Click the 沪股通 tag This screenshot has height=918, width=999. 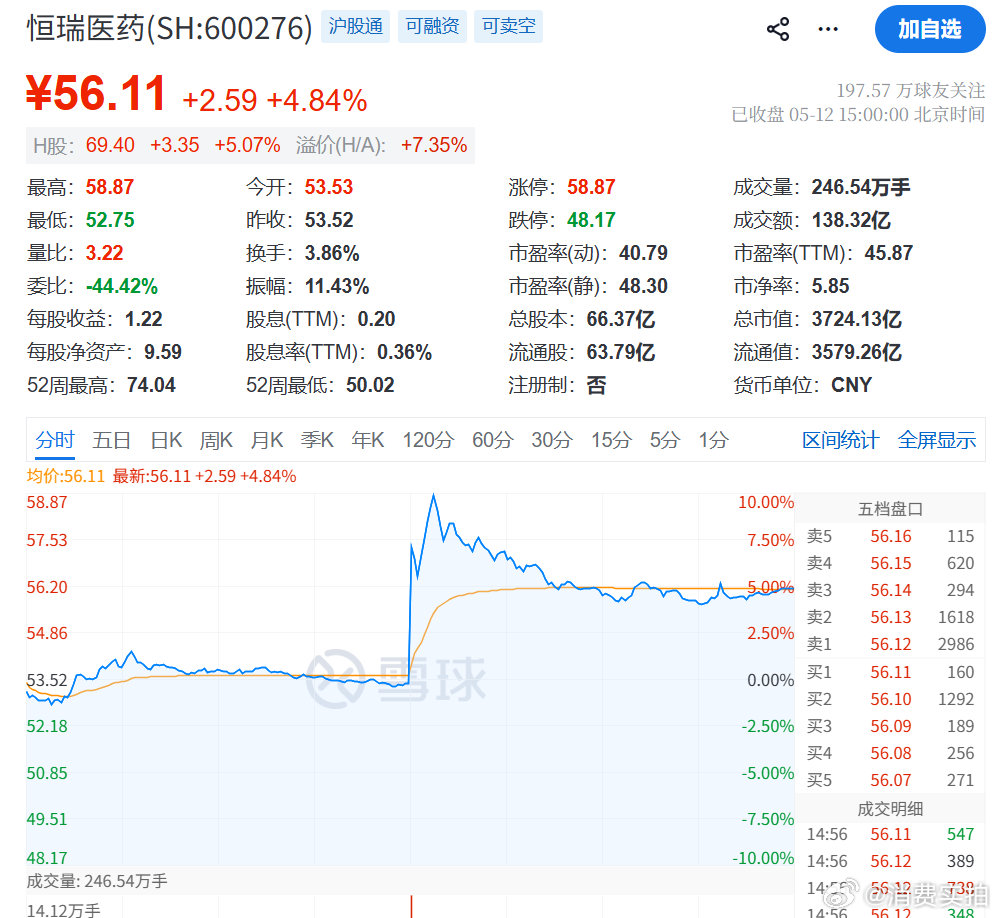356,26
